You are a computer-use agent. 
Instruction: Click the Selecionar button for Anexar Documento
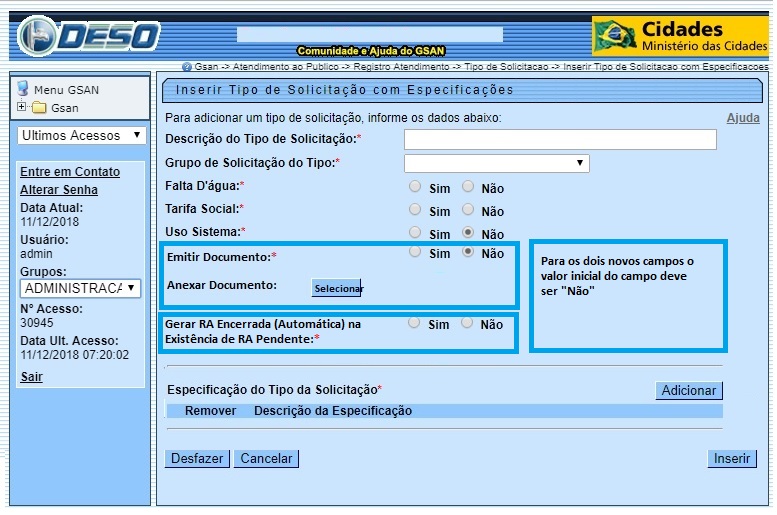(336, 288)
